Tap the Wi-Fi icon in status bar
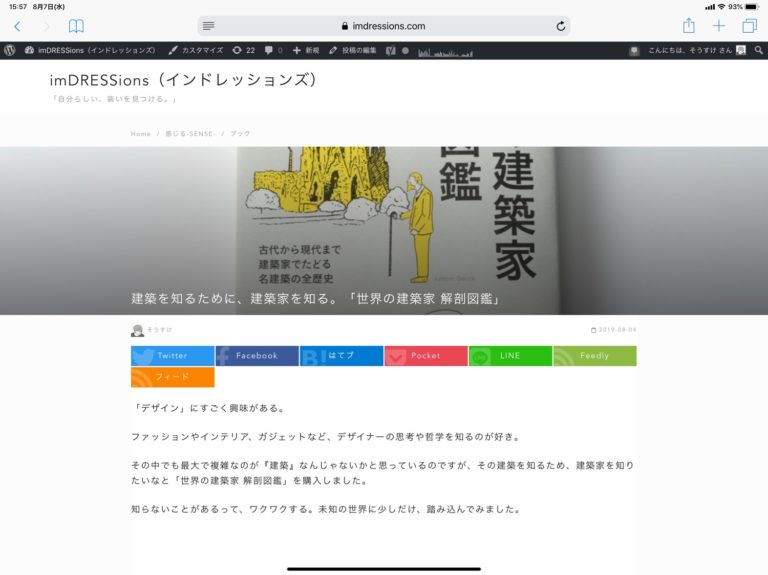768x575 pixels. point(721,7)
